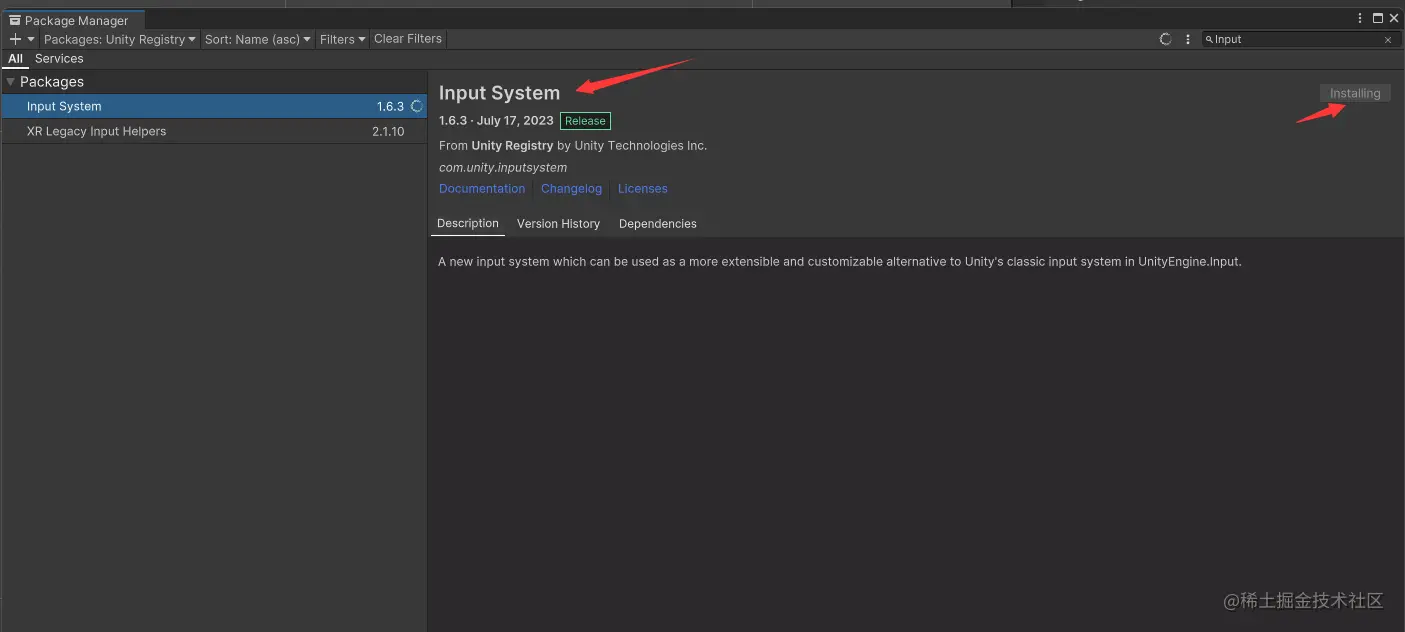This screenshot has height=632, width=1405.
Task: Click the maximize window icon
Action: pyautogui.click(x=1377, y=18)
